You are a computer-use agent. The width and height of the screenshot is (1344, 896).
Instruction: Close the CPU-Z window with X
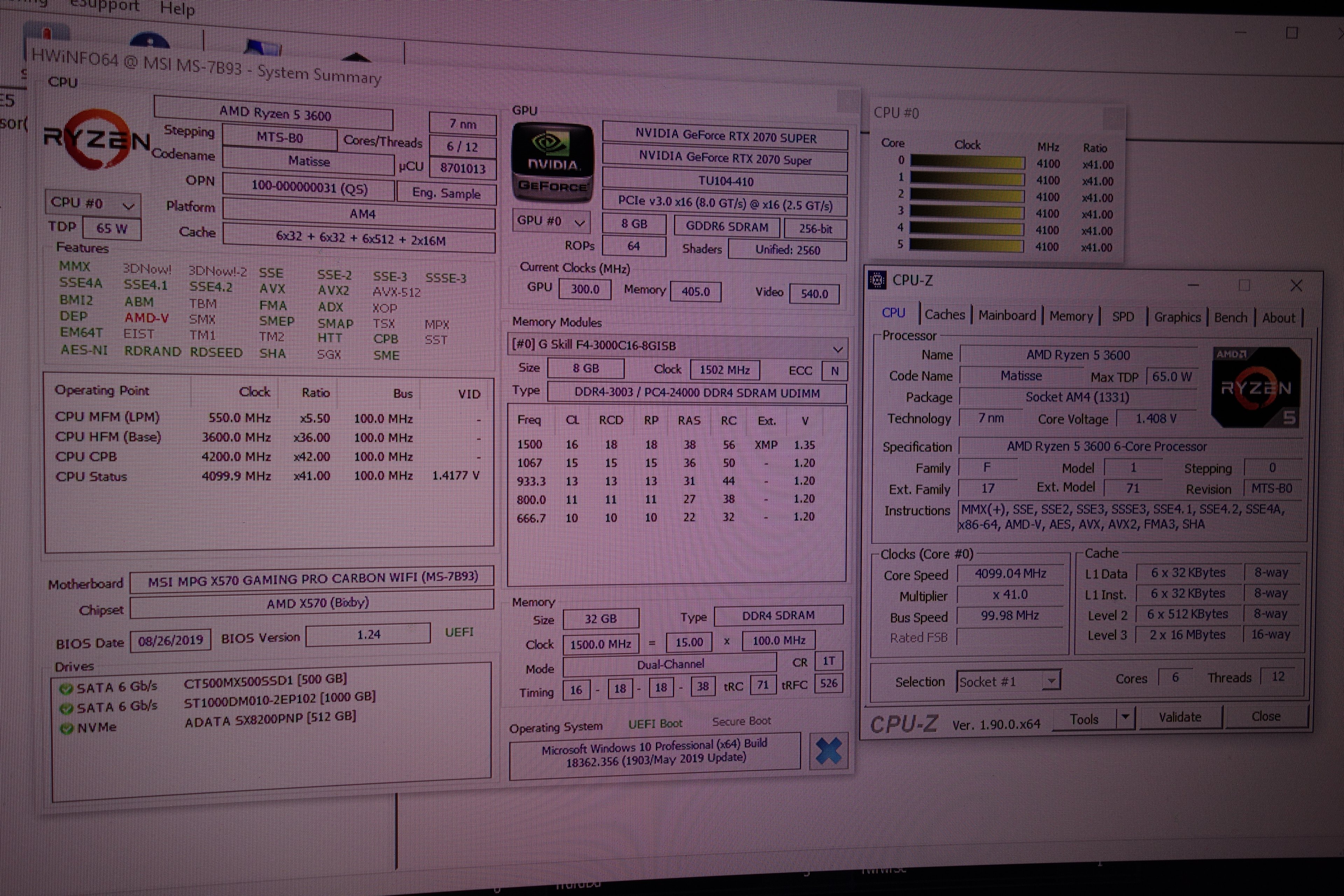click(1296, 286)
